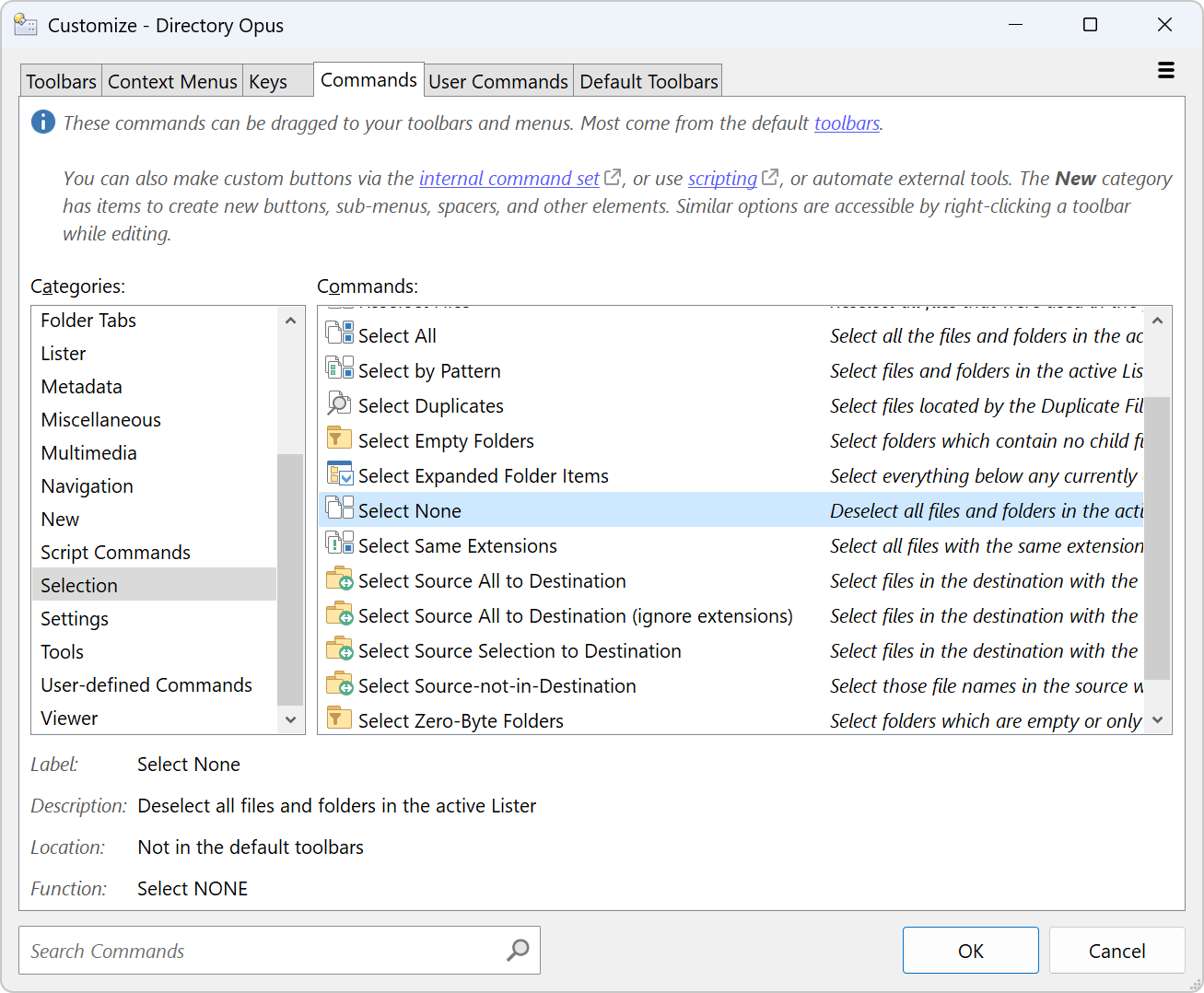Open the hamburger menu icon
This screenshot has height=993, width=1204.
click(x=1165, y=70)
